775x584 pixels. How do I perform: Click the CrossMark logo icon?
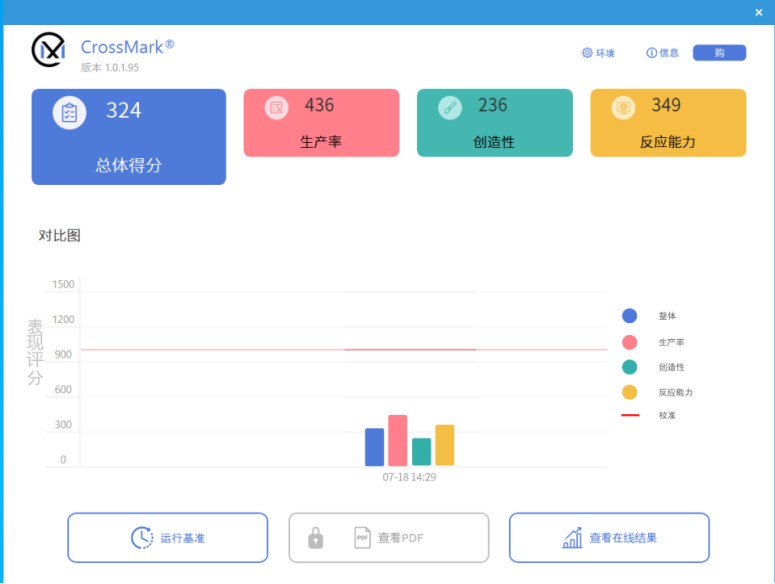[48, 49]
